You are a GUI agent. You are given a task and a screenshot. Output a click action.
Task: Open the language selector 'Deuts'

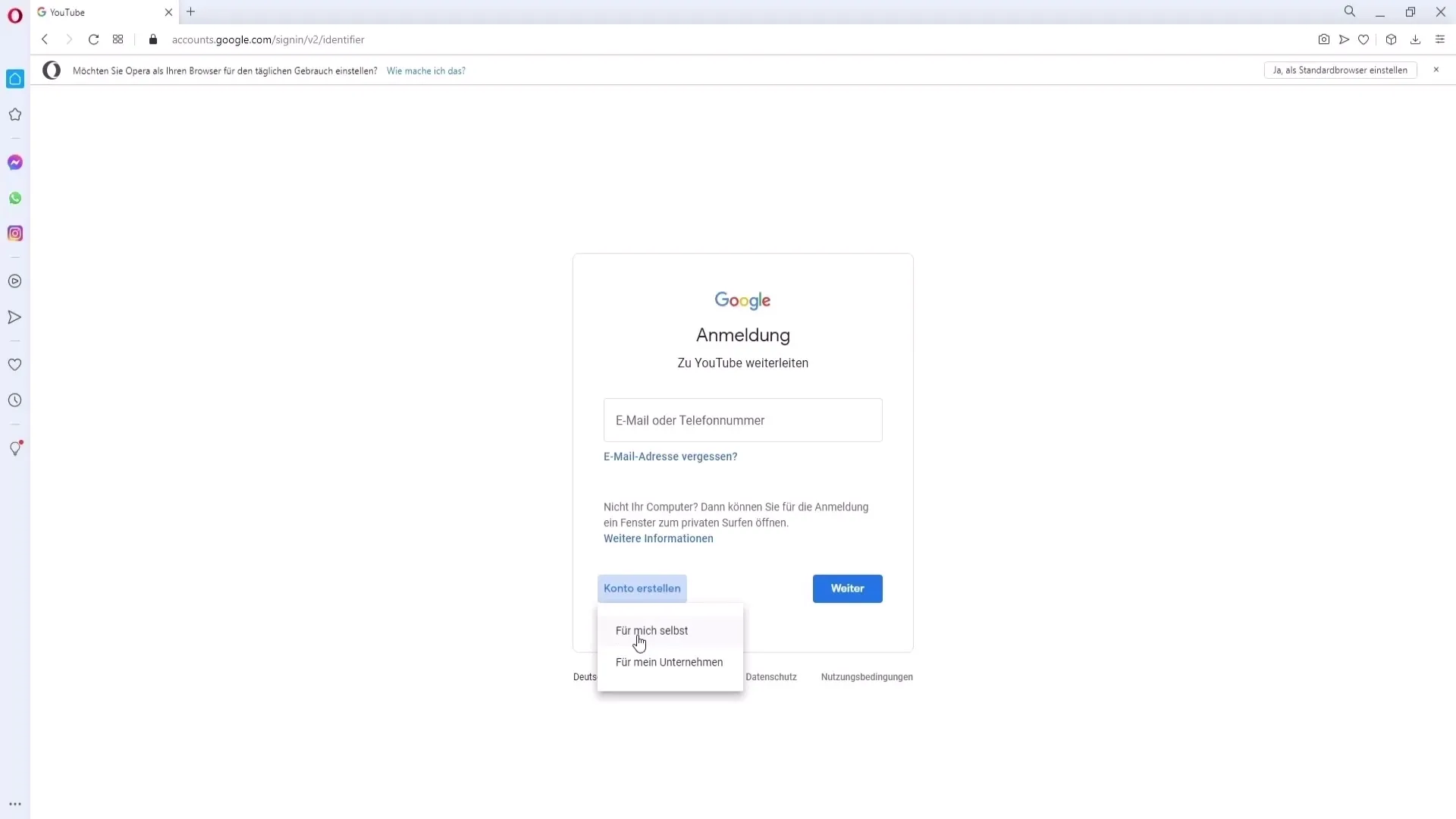585,677
